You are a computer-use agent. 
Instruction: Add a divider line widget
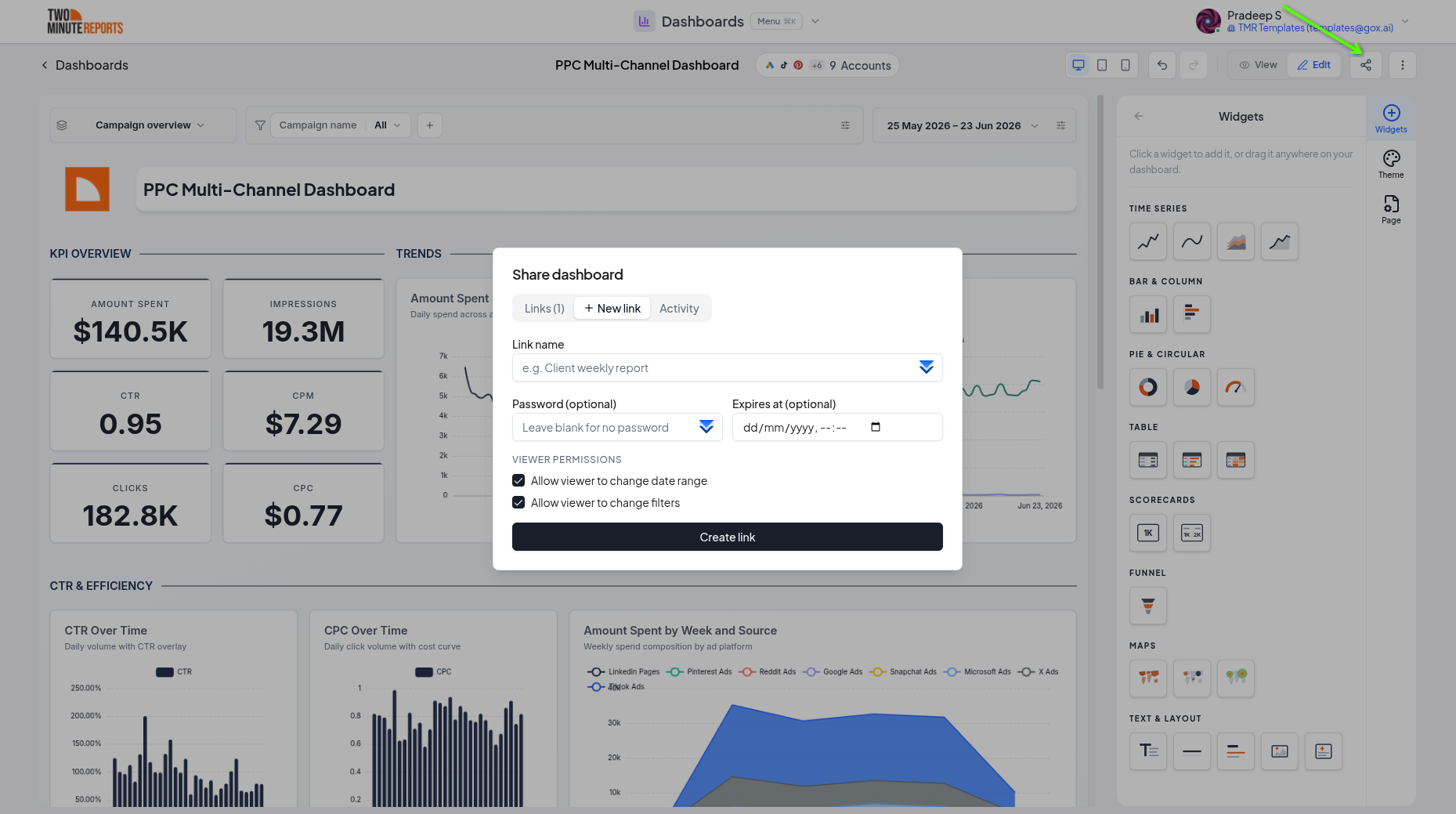click(x=1192, y=751)
